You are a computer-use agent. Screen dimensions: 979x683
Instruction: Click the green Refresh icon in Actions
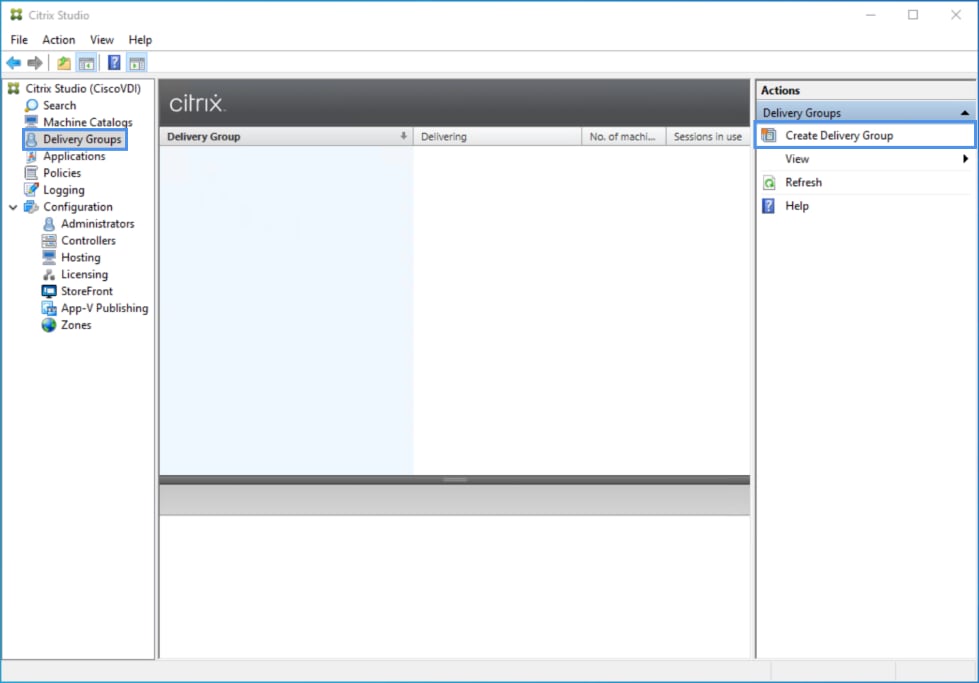769,182
